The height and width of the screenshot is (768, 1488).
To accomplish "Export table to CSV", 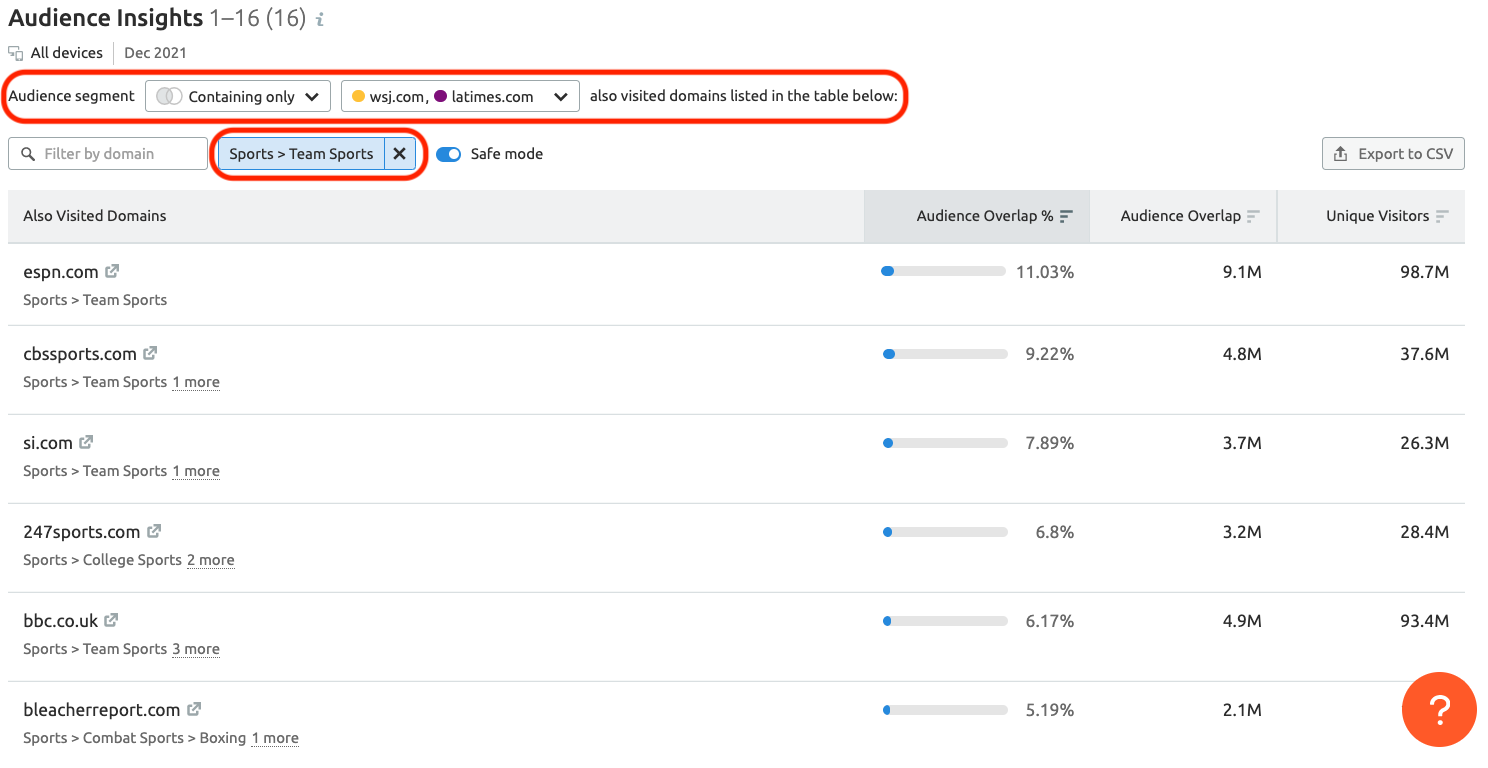I will click(x=1393, y=154).
